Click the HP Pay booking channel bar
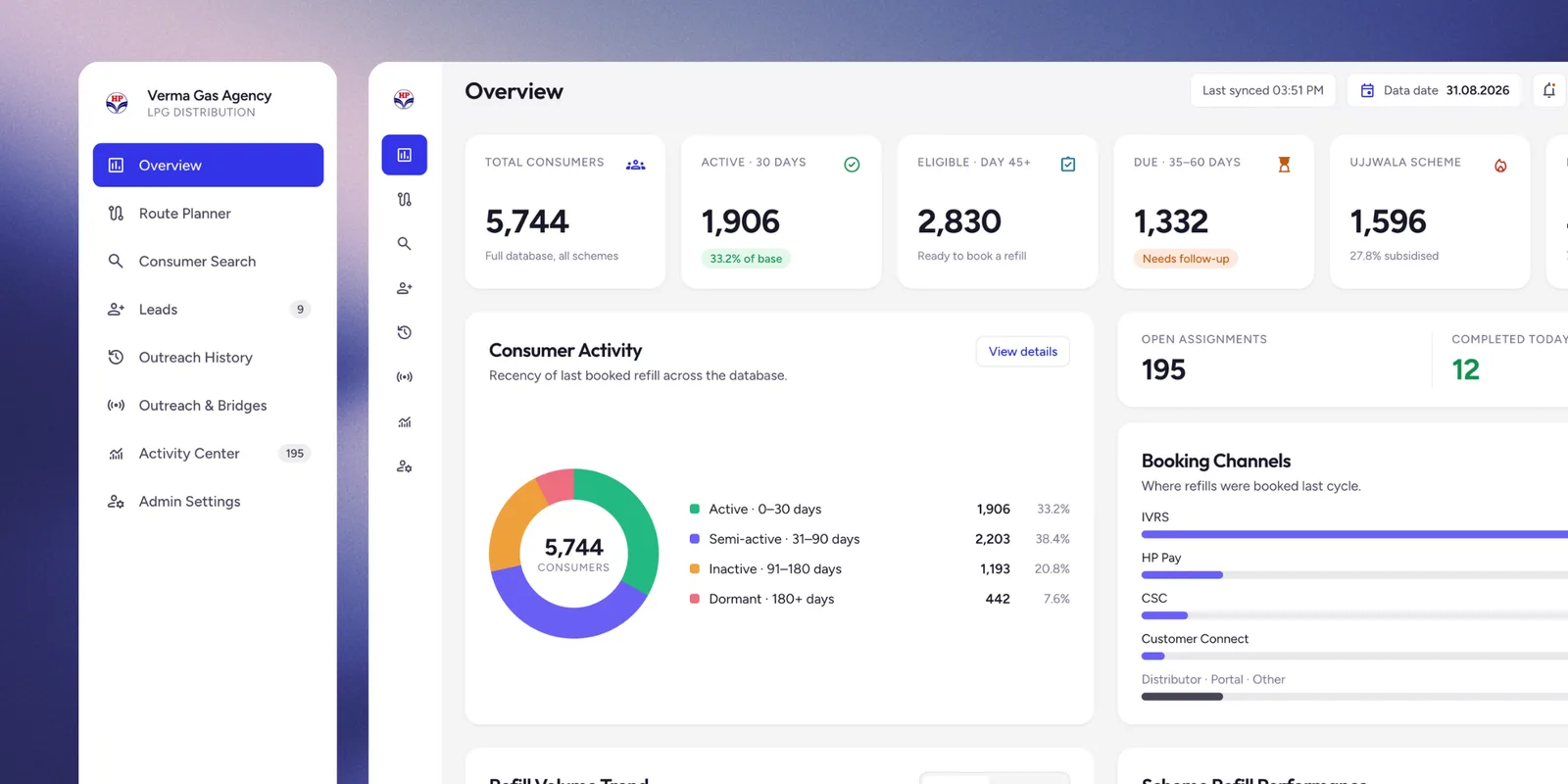This screenshot has width=1568, height=784. pyautogui.click(x=1182, y=575)
